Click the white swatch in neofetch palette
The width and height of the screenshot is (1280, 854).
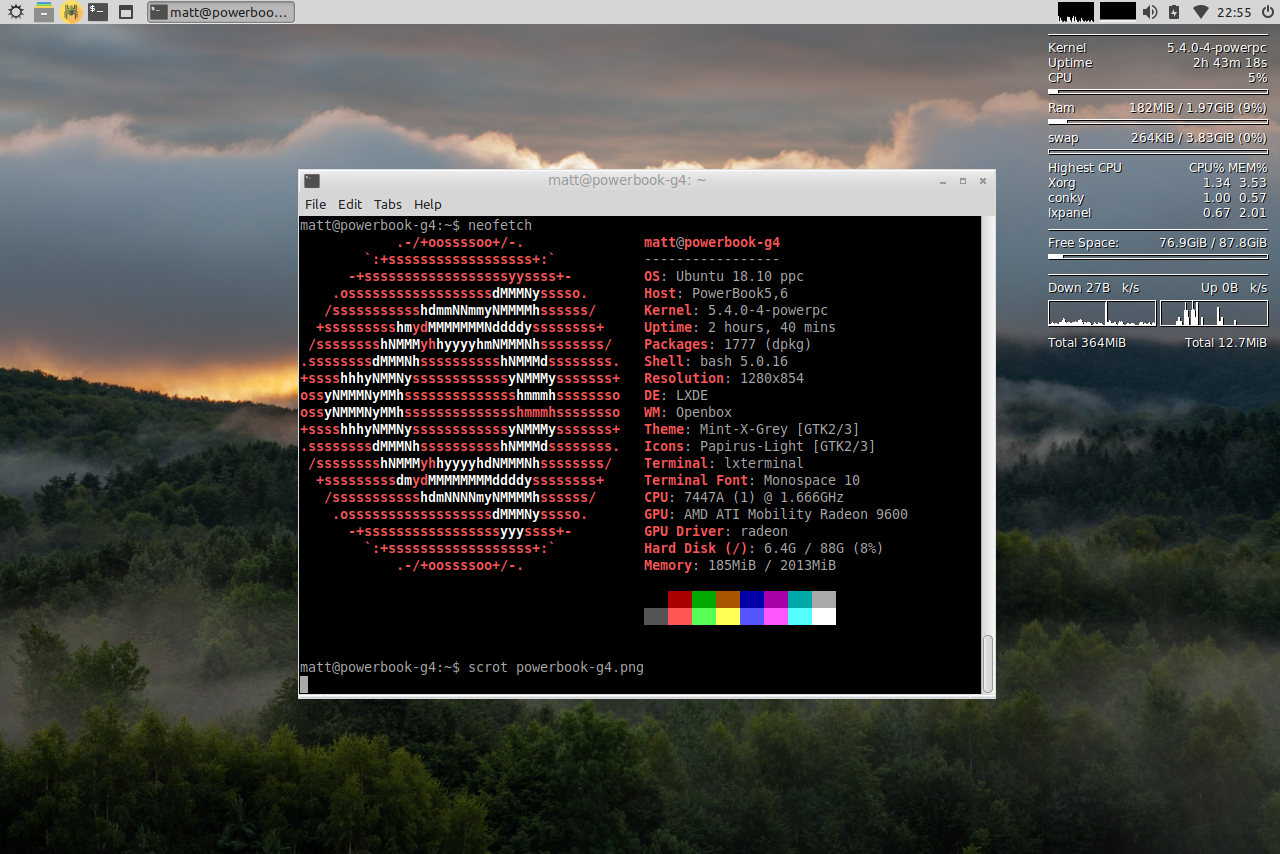point(824,616)
